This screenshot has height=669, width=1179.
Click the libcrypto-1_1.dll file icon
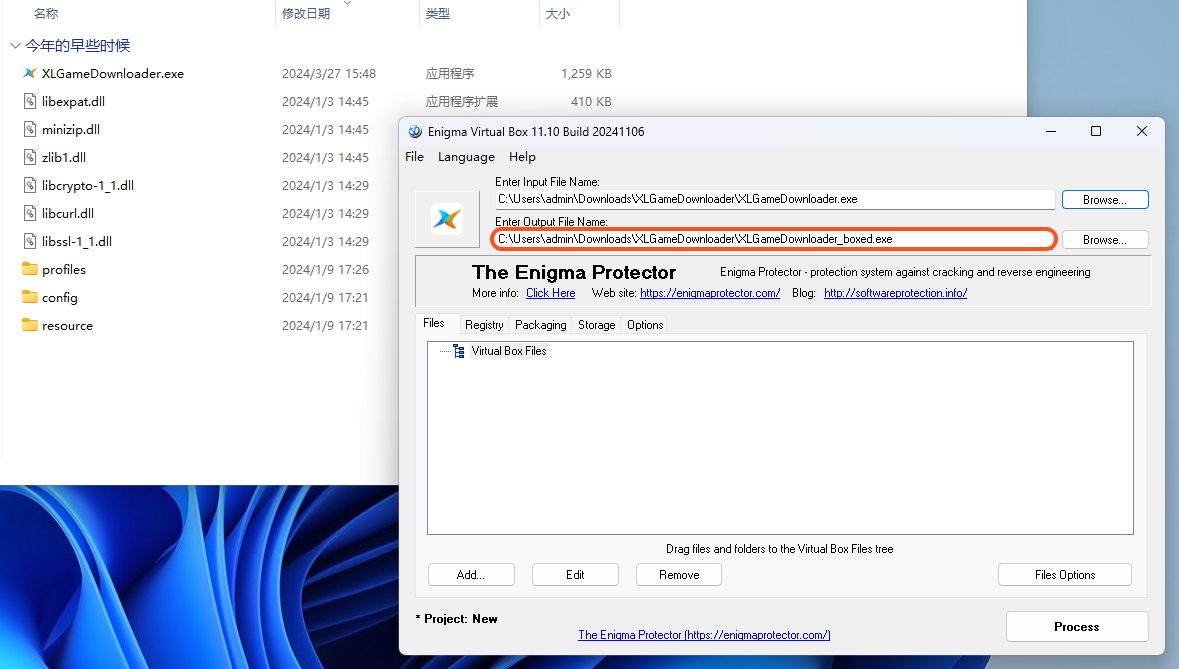(29, 186)
